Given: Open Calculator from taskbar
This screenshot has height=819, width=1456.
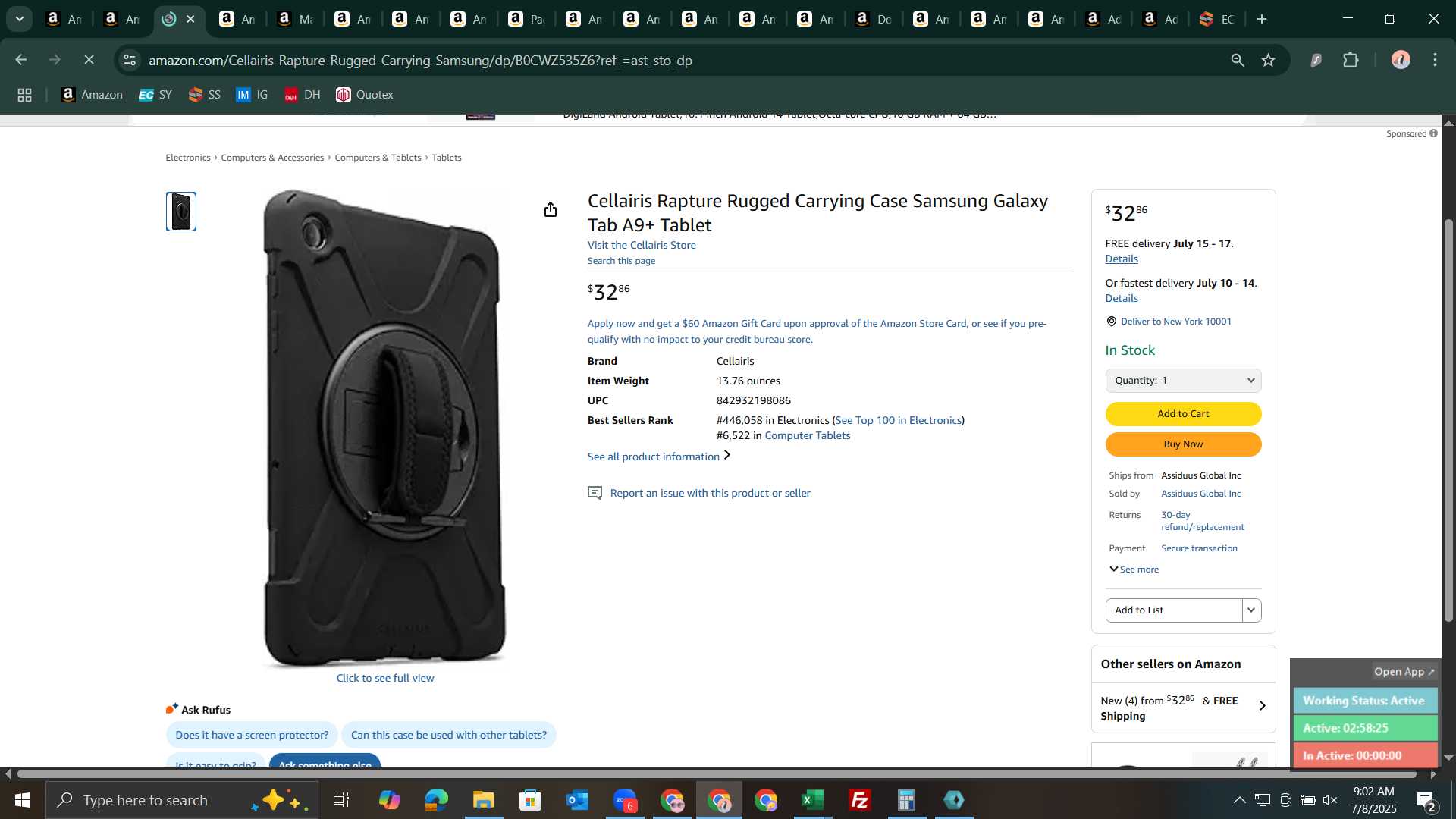Looking at the screenshot, I should 907,800.
